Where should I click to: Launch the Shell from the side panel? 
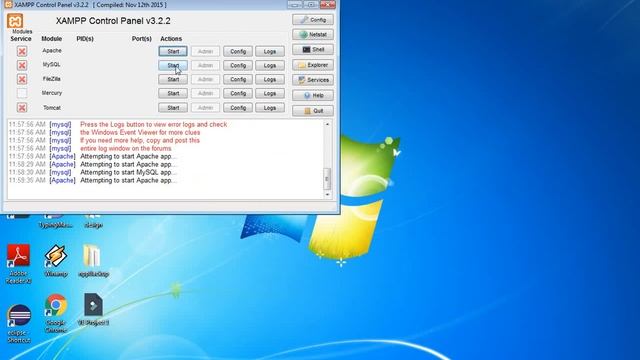[313, 50]
